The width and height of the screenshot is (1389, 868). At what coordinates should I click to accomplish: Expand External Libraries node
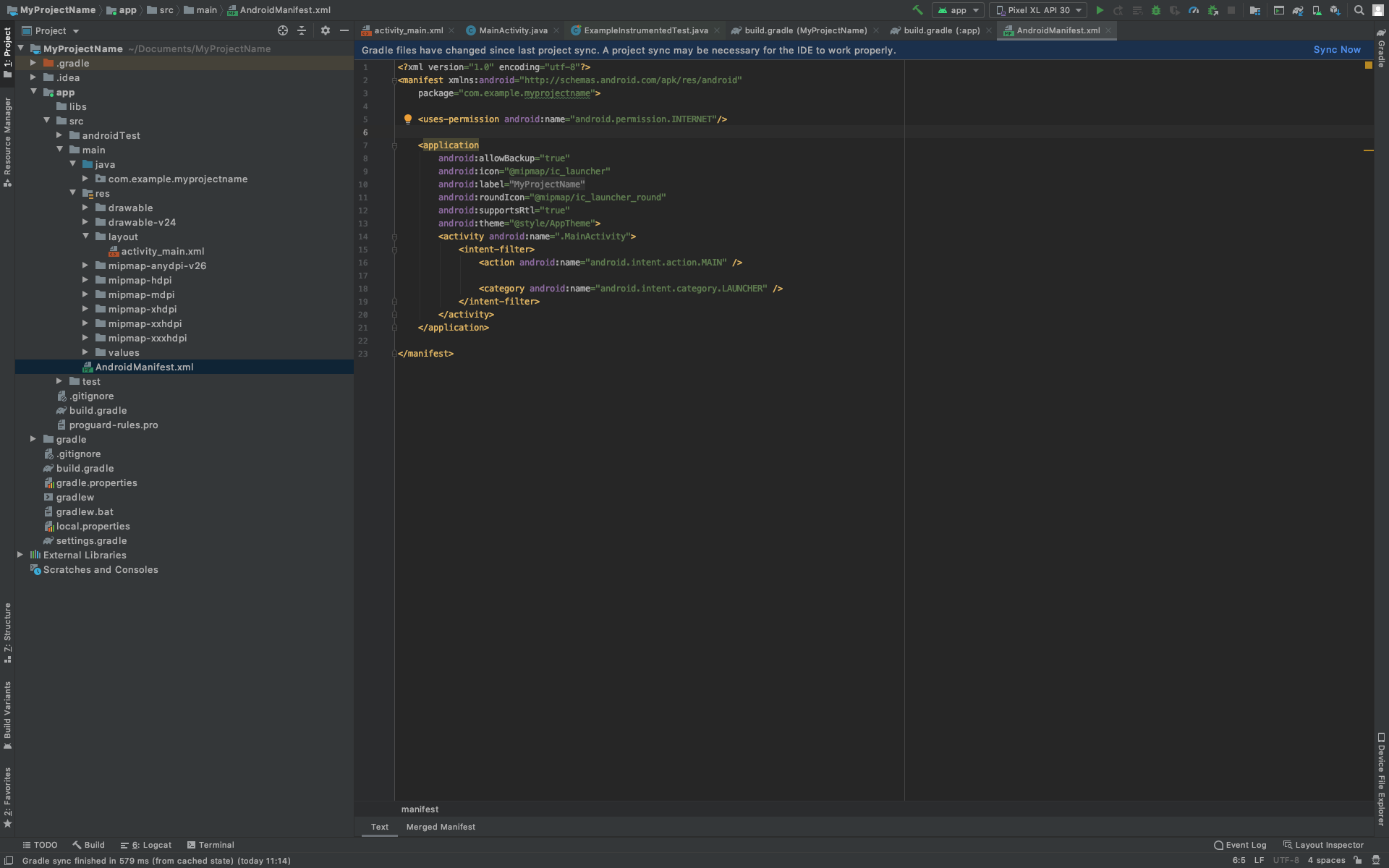pos(20,555)
